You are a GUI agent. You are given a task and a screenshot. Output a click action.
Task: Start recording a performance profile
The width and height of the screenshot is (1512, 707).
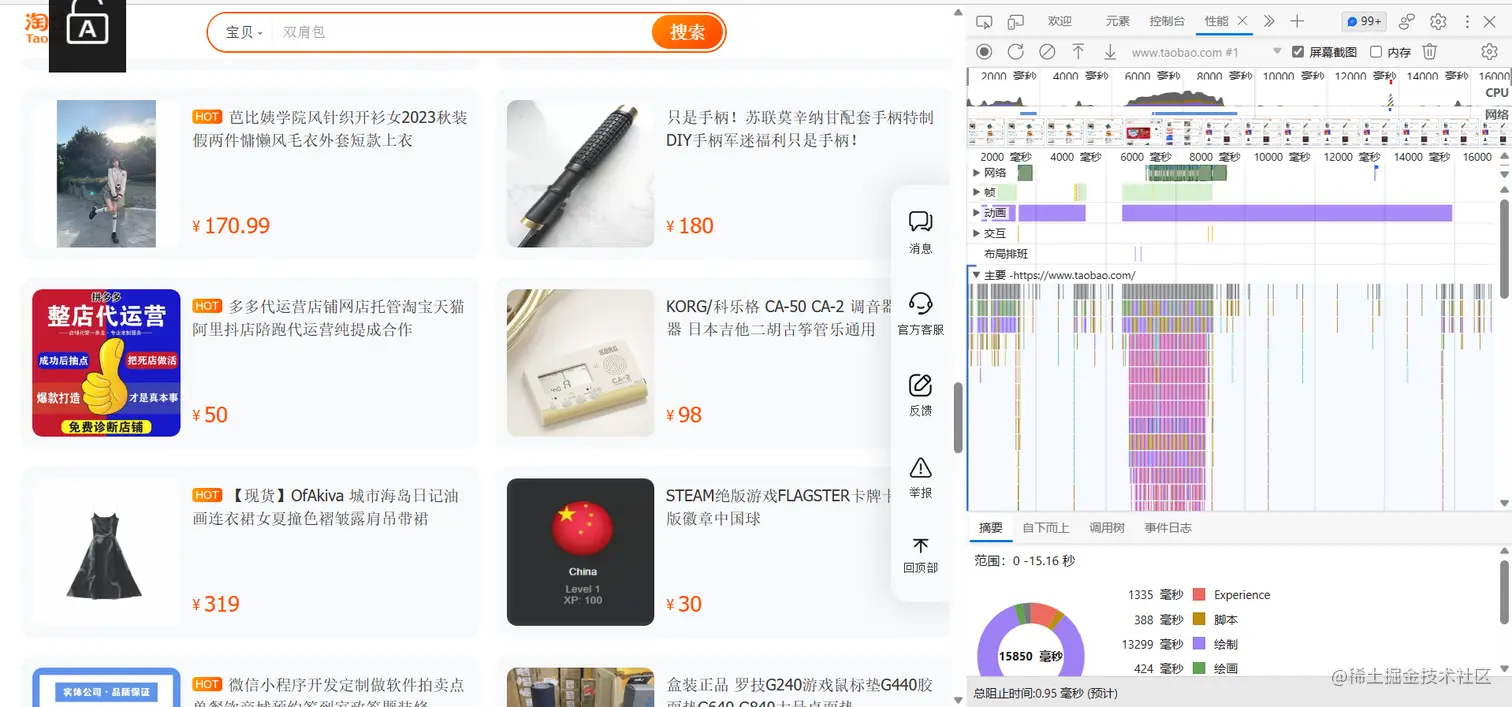pyautogui.click(x=984, y=51)
